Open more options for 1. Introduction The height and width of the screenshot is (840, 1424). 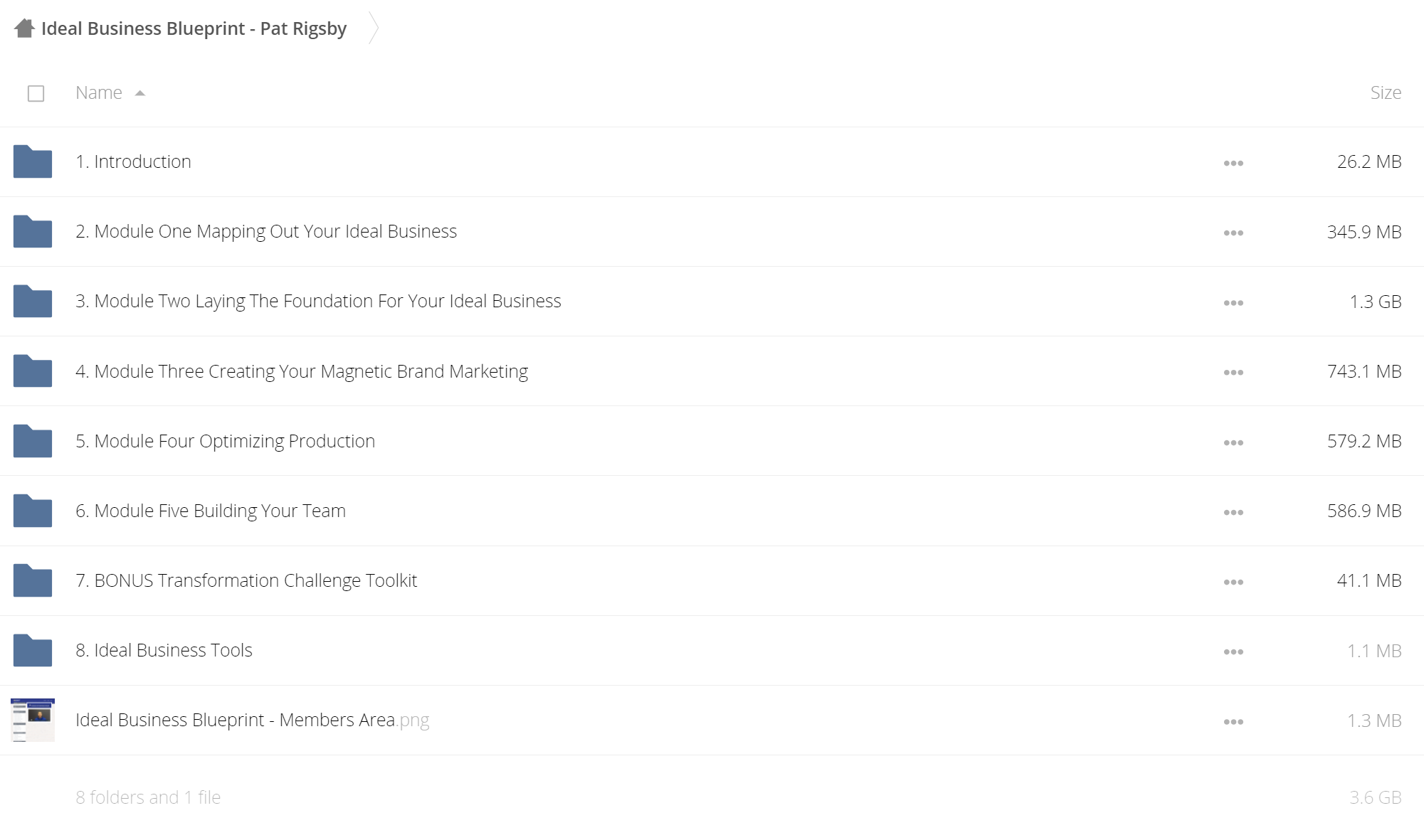(1233, 163)
